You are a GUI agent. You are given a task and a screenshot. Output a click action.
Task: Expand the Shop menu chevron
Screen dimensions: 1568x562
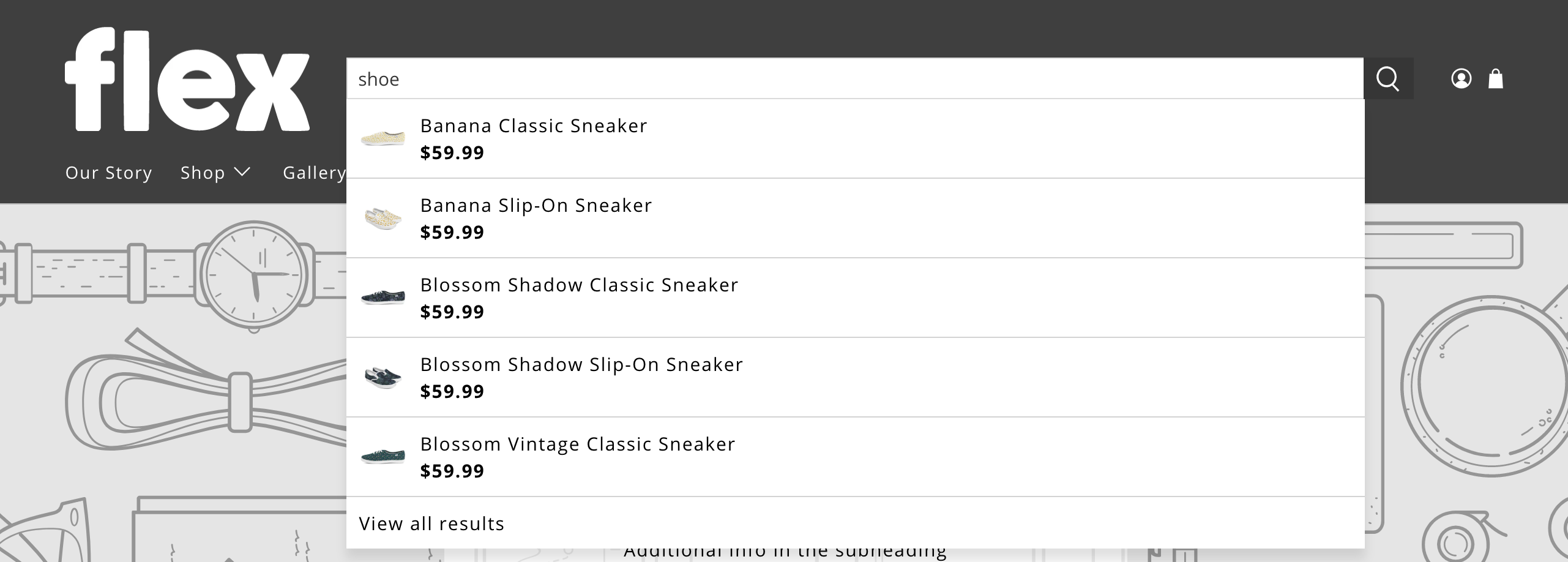[242, 172]
